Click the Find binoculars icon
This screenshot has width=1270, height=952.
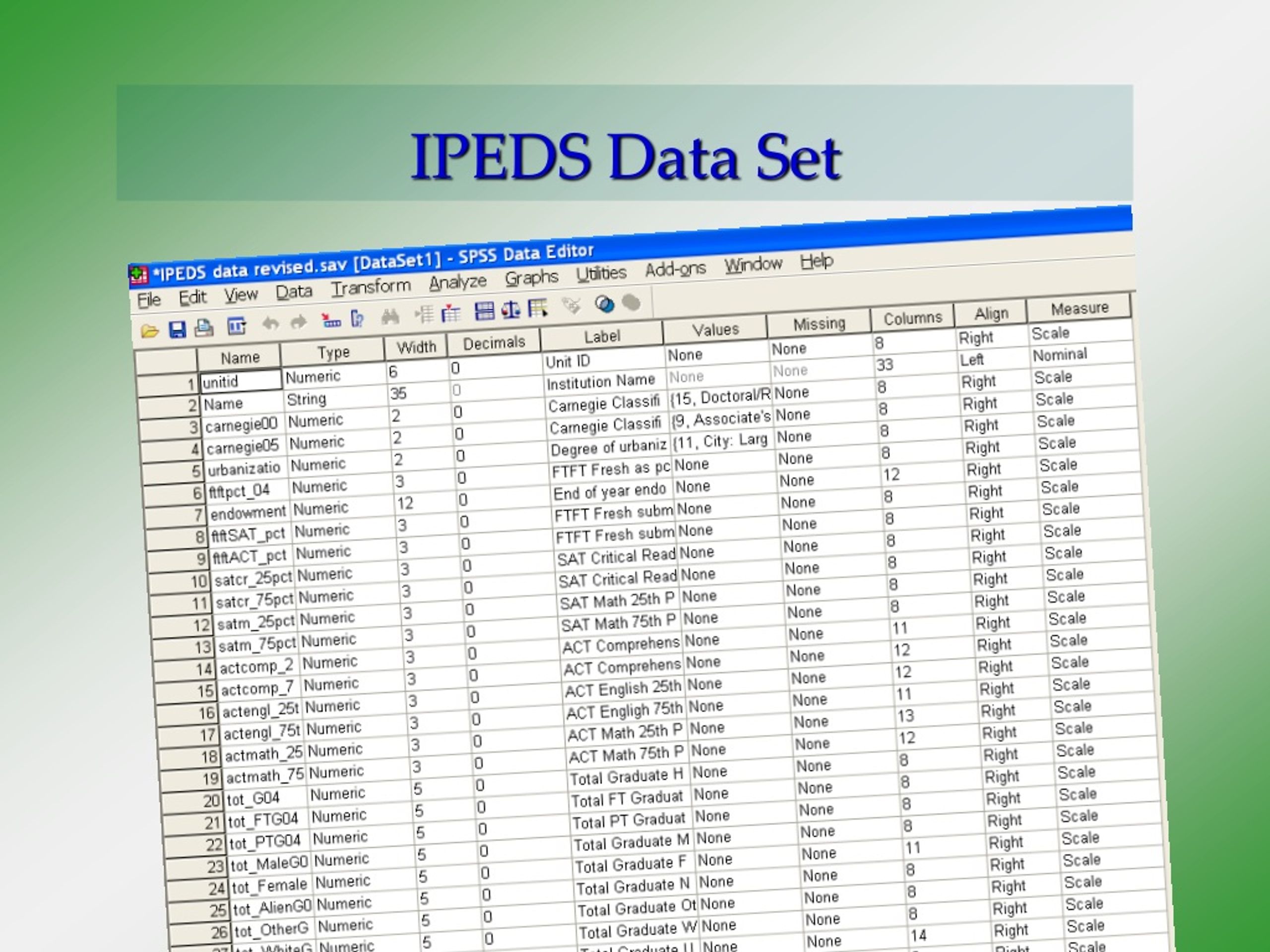(x=390, y=317)
